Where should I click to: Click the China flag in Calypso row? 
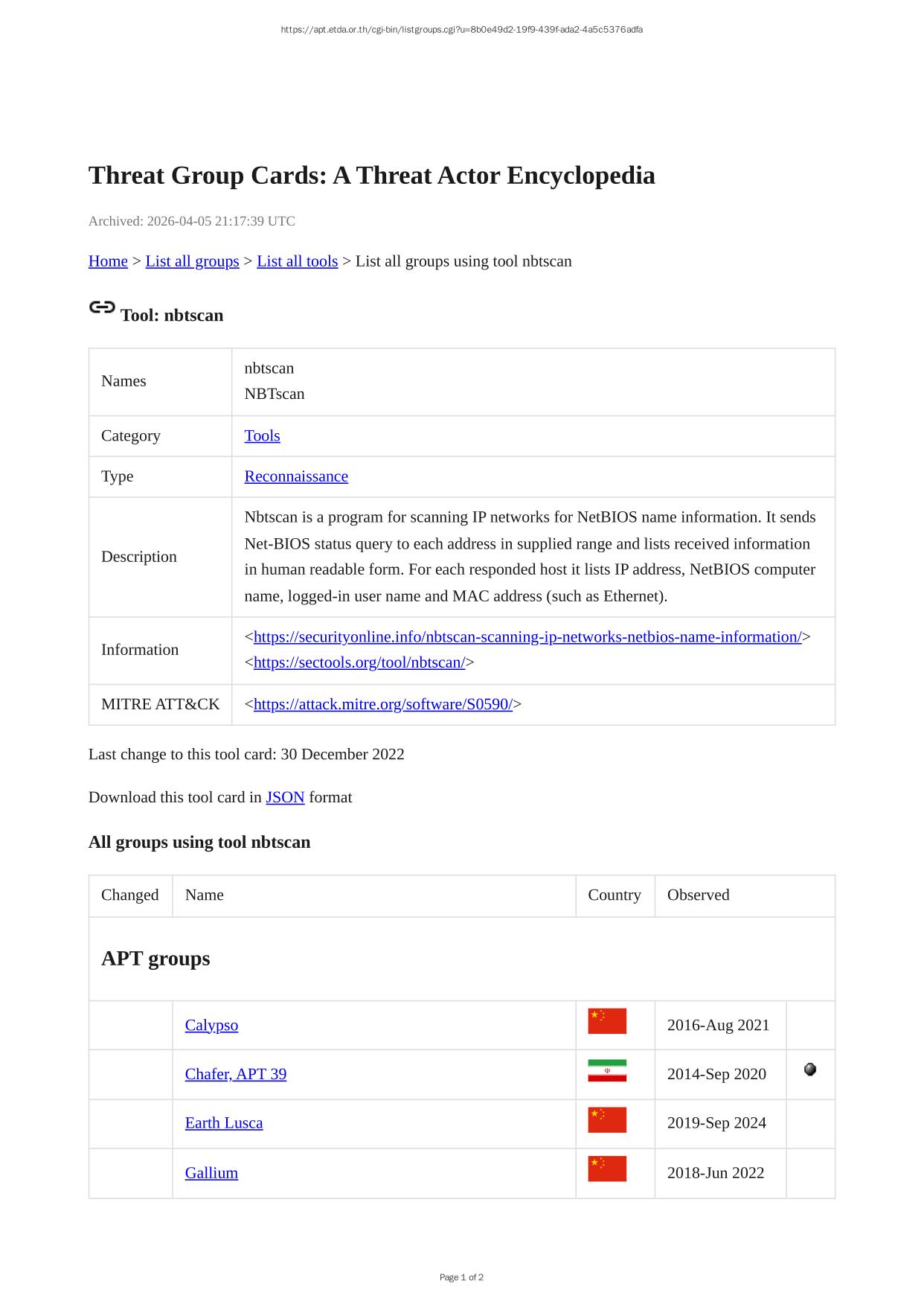click(x=606, y=1021)
